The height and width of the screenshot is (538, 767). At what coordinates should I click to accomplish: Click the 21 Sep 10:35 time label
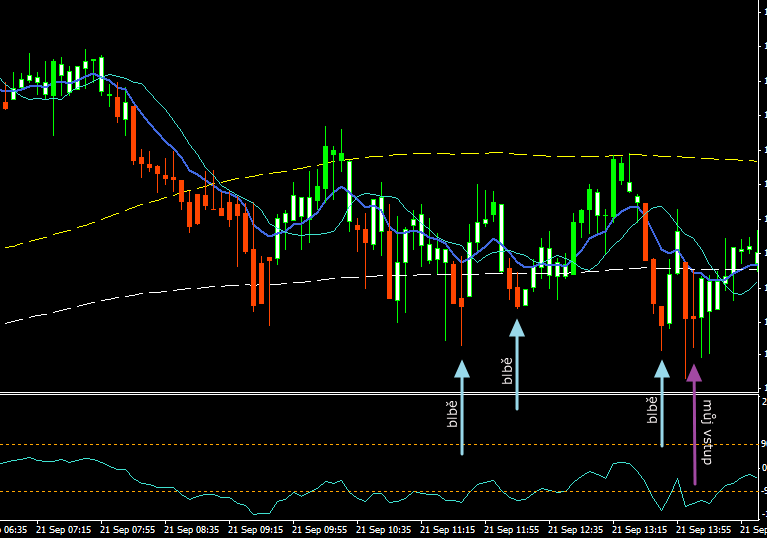click(x=384, y=530)
